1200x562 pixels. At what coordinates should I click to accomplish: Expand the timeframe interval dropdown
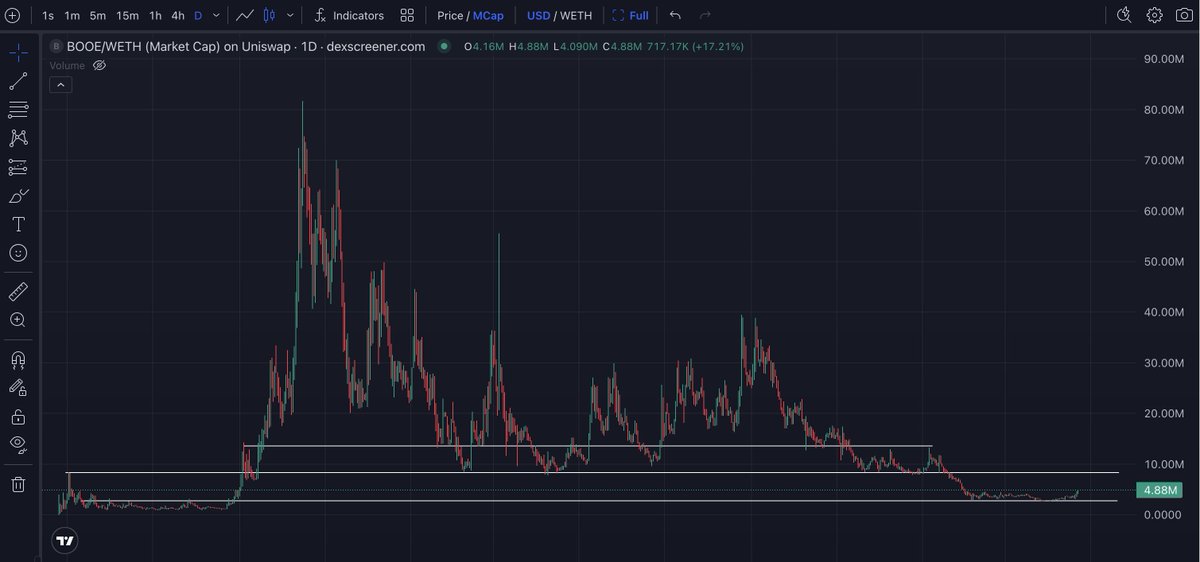coord(217,15)
